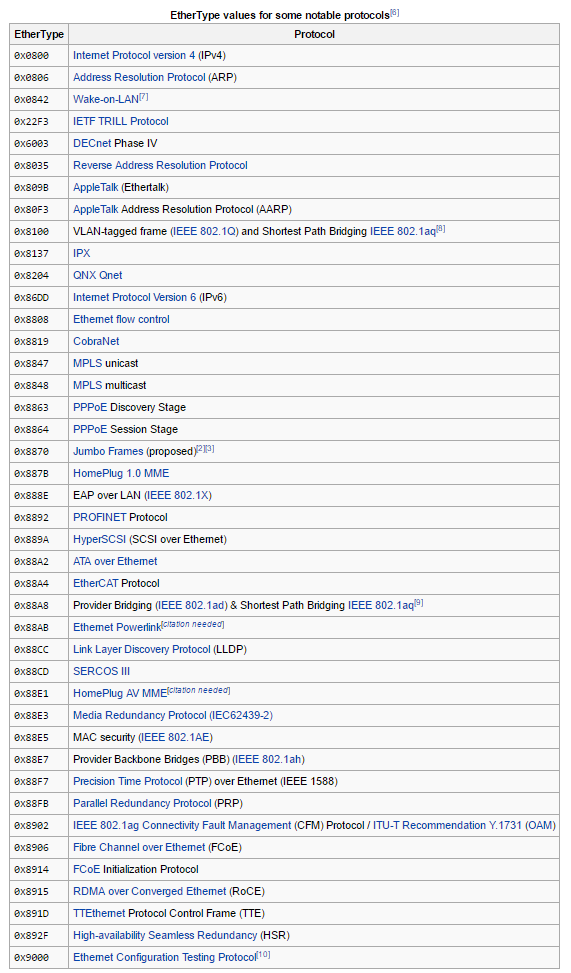Follow the SERCOS III link
The image size is (571, 973).
[101, 671]
